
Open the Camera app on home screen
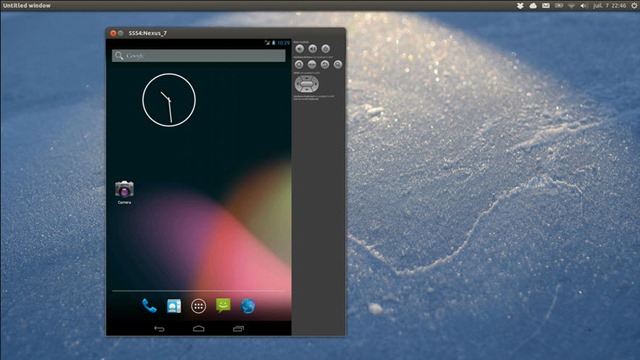tap(124, 192)
